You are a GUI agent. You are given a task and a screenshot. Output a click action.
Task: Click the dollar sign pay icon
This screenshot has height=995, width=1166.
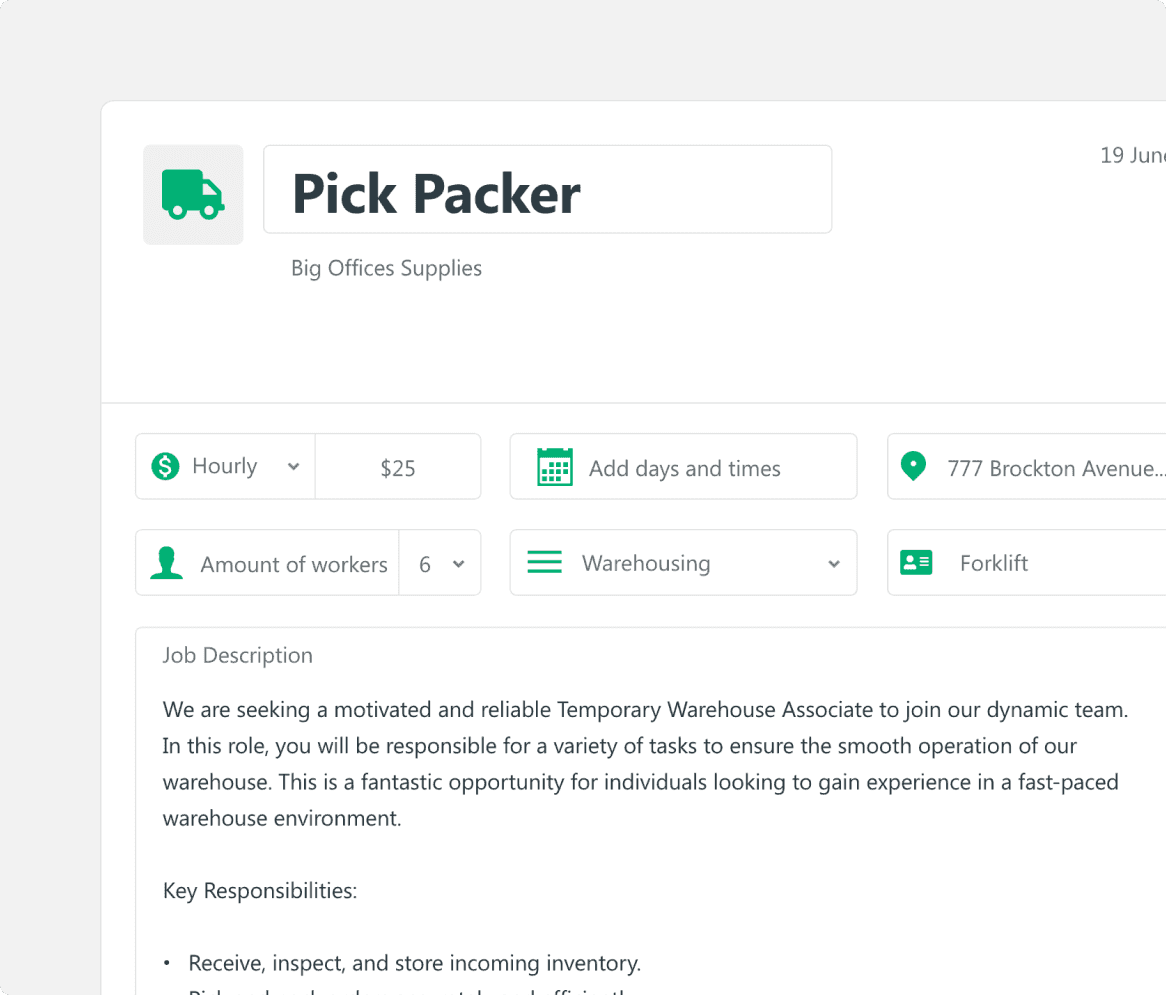165,466
